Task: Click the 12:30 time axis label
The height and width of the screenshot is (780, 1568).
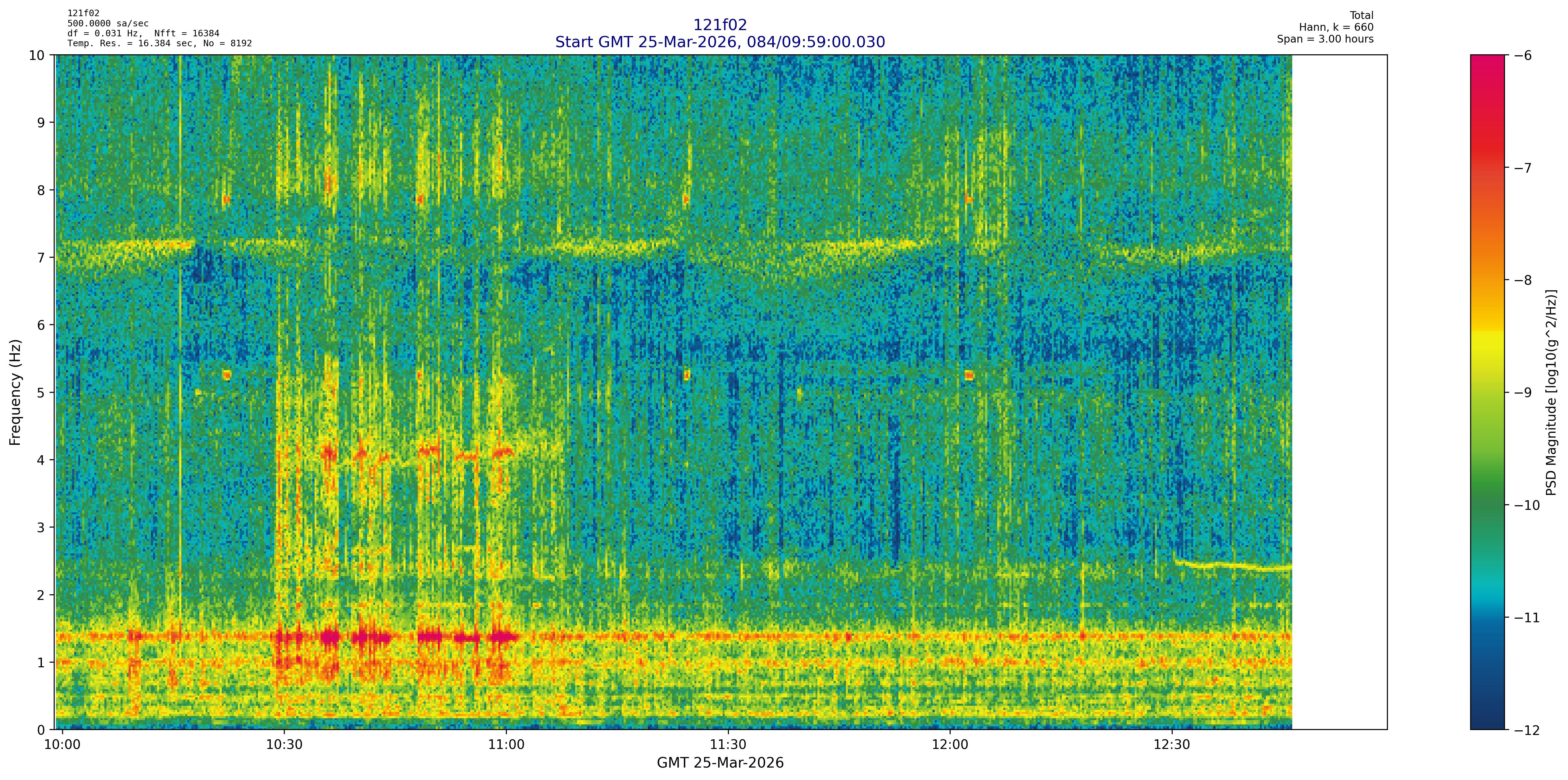Action: coord(1172,745)
